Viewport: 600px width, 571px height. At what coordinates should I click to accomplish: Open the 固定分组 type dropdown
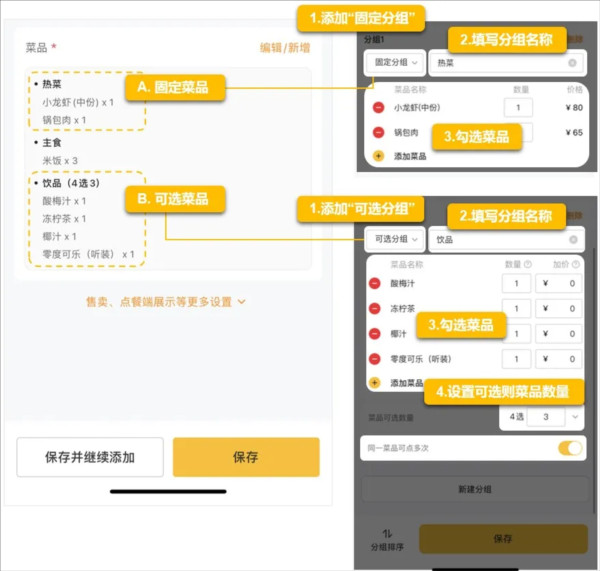click(x=395, y=62)
